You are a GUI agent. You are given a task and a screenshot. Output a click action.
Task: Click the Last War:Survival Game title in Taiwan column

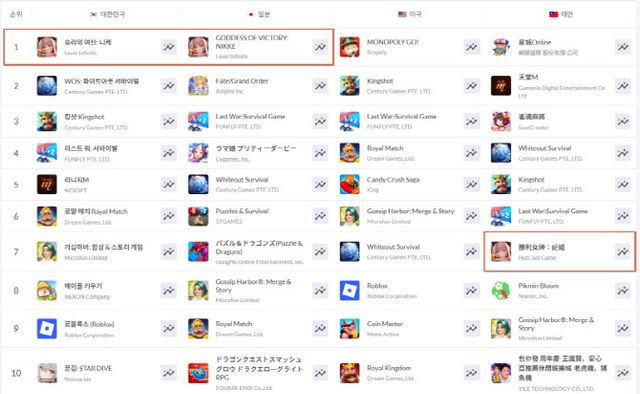pyautogui.click(x=553, y=211)
